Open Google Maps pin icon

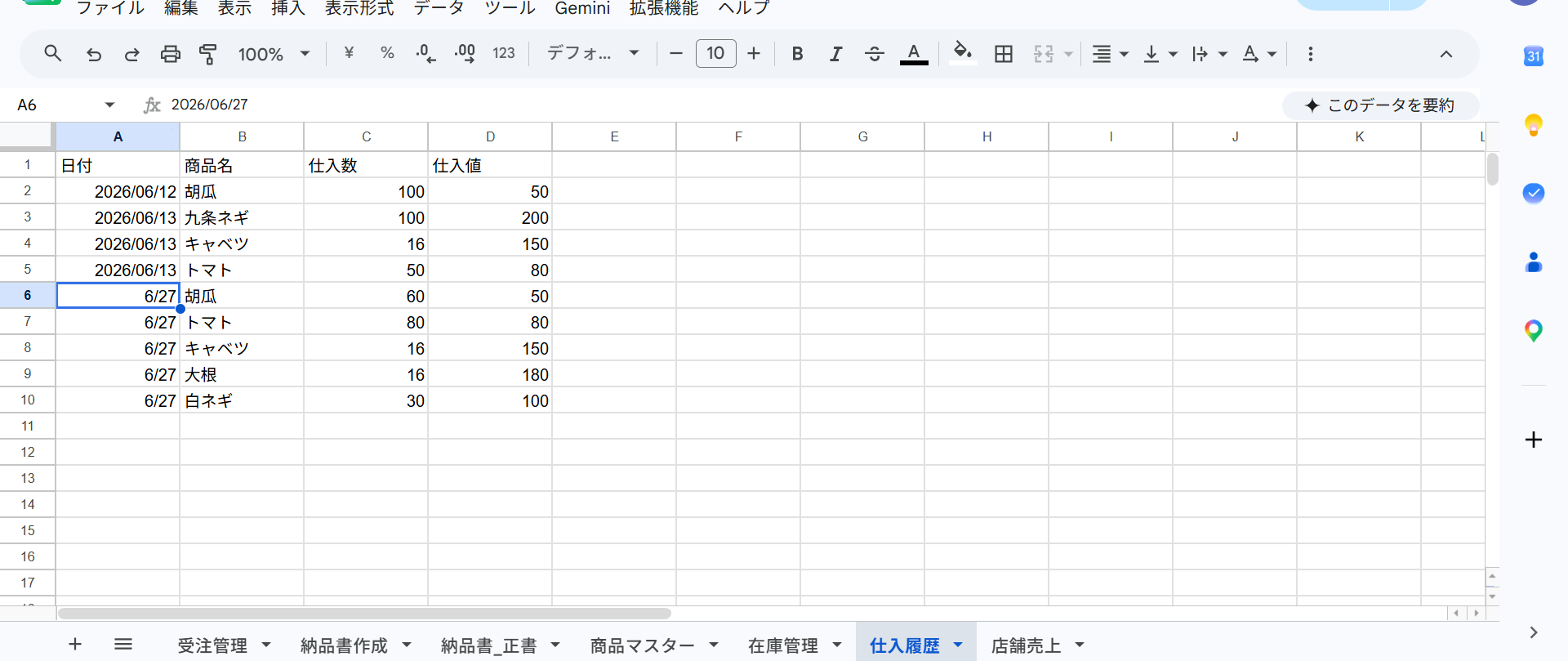1534,331
